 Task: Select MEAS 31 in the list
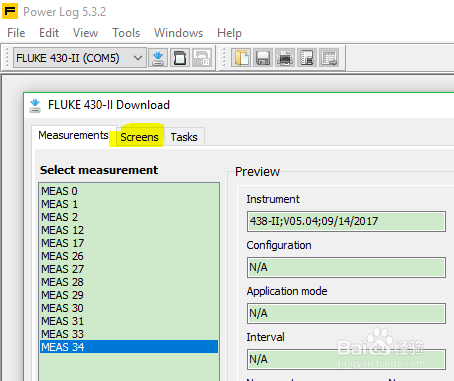(x=129, y=321)
